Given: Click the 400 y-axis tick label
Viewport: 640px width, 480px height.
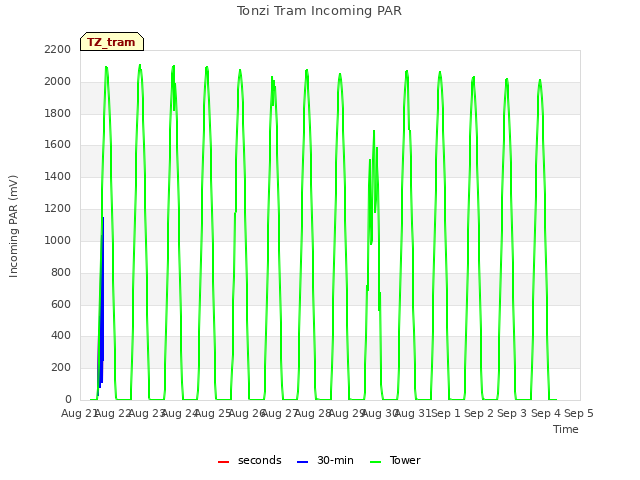Looking at the screenshot, I should pyautogui.click(x=61, y=336).
